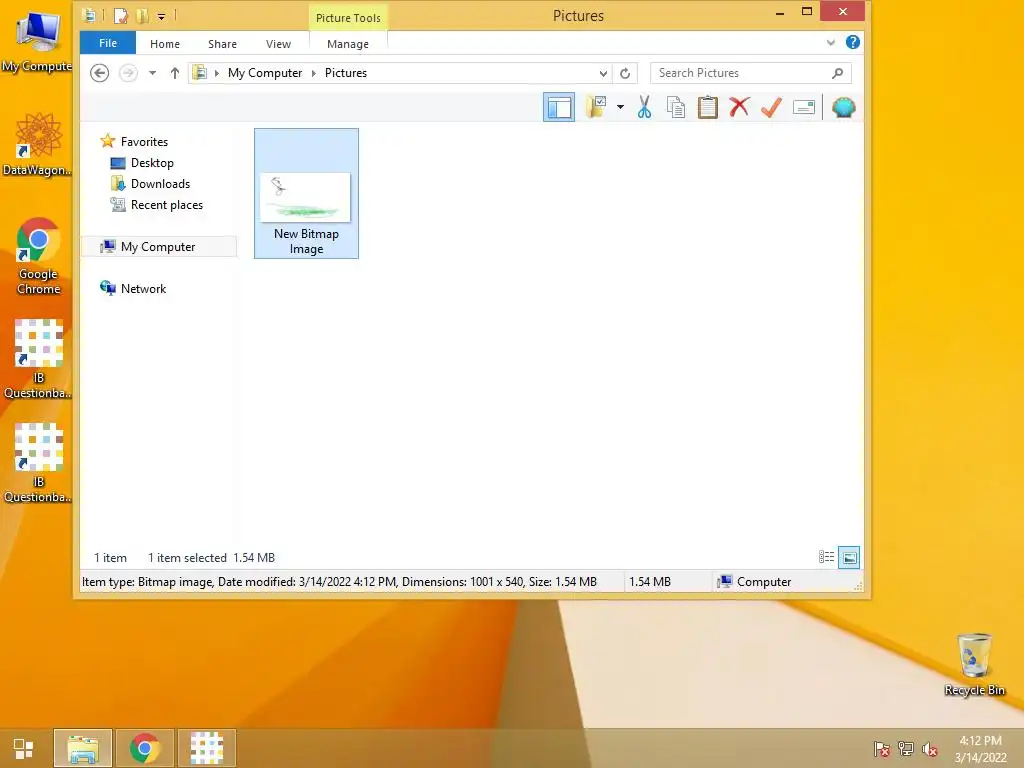Switch to the Share ribbon tab
Screen dimensions: 1024x768
click(222, 44)
